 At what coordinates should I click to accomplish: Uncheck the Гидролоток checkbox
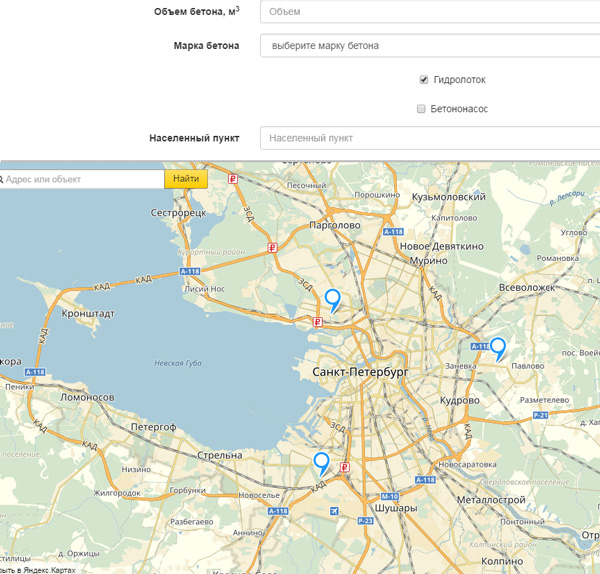(x=424, y=80)
